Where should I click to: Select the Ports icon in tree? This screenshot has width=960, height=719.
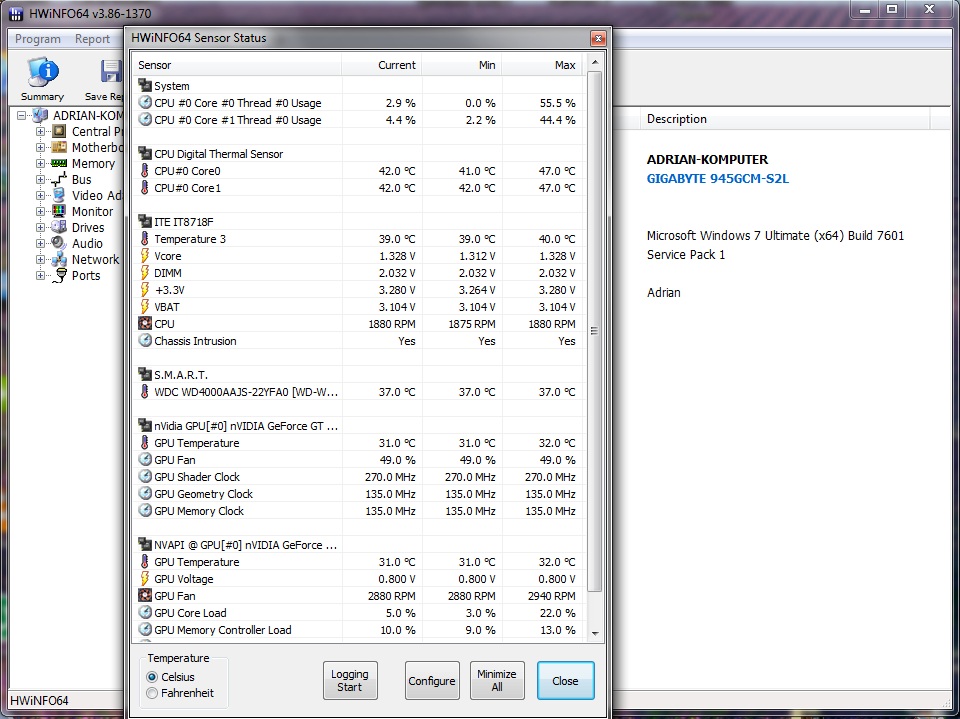point(59,275)
